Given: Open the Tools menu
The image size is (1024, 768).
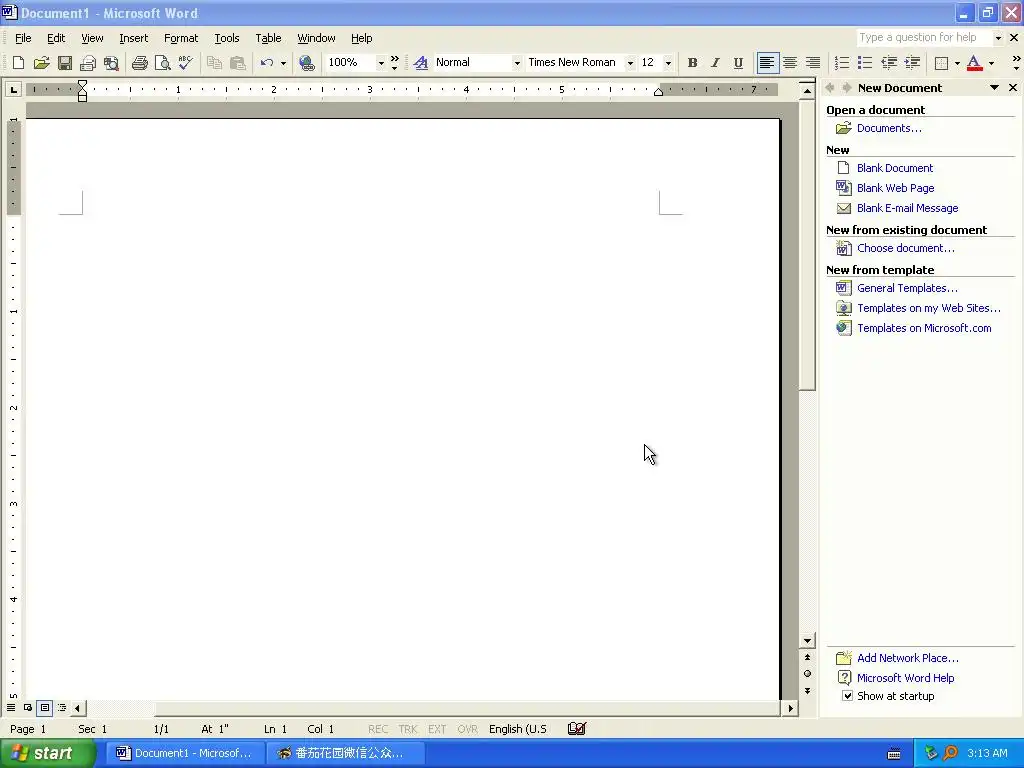Looking at the screenshot, I should [227, 38].
